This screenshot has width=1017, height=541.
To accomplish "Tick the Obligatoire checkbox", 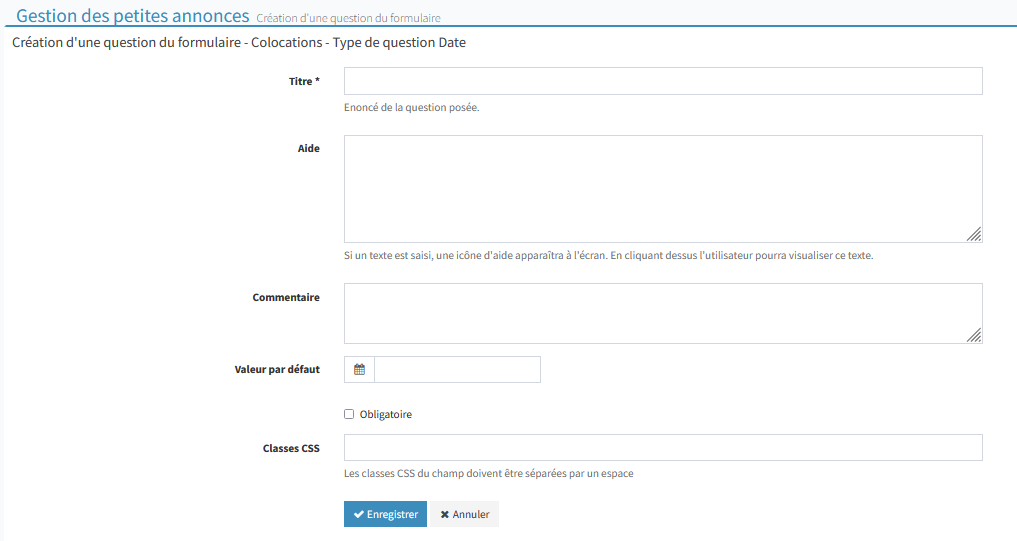I will click(x=349, y=414).
